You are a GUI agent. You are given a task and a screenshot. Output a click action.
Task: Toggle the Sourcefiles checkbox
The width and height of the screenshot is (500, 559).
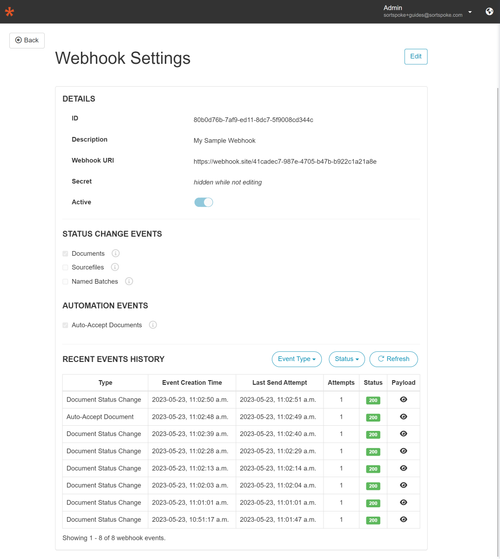click(65, 267)
